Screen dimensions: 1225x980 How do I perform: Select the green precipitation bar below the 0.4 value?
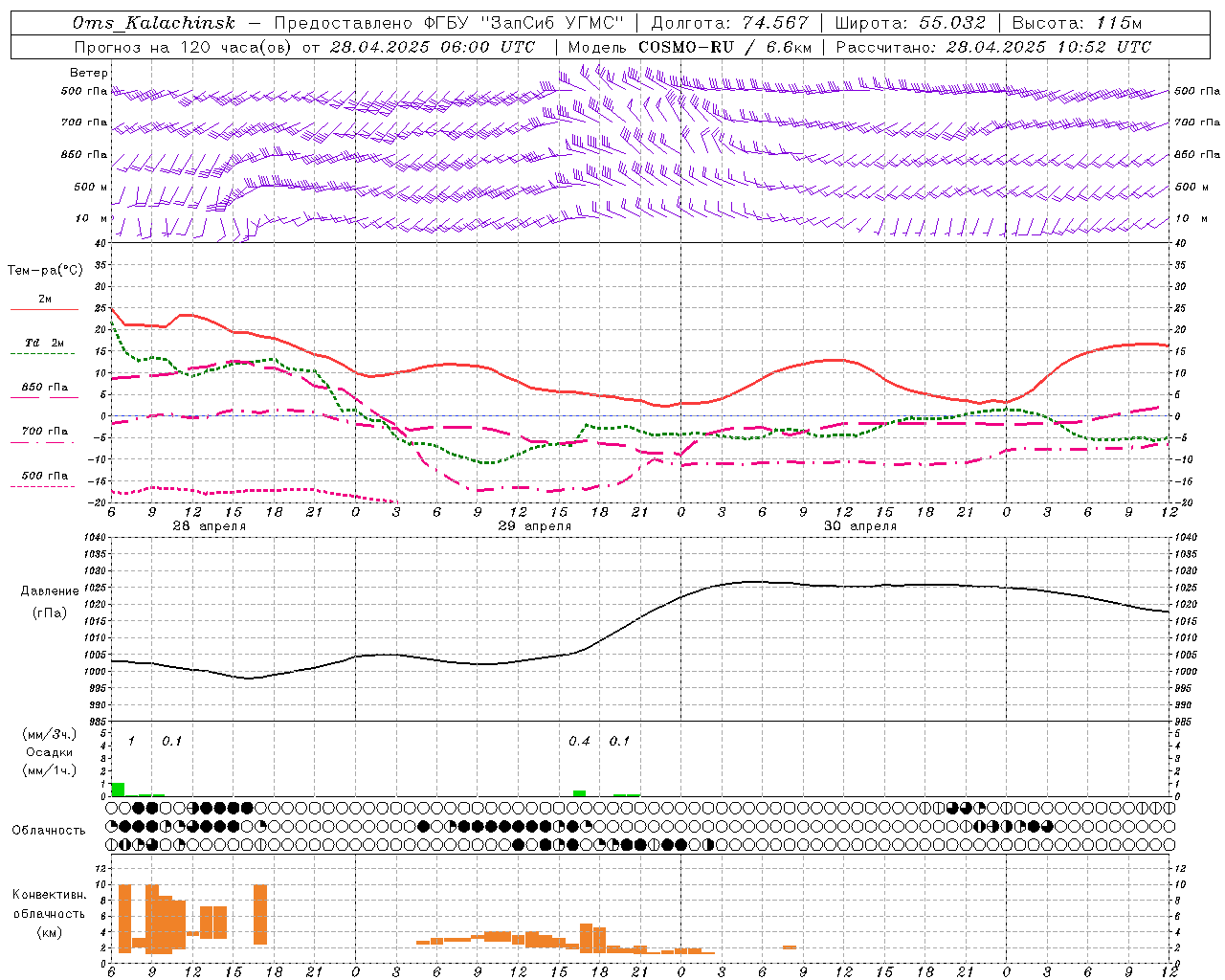(579, 793)
